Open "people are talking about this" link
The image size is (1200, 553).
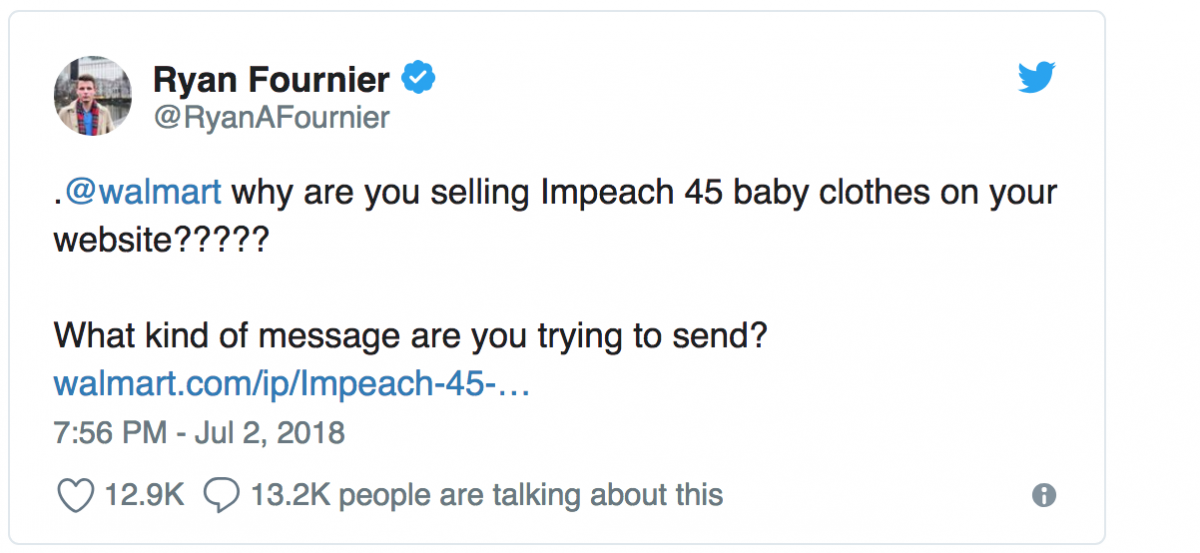(x=537, y=494)
